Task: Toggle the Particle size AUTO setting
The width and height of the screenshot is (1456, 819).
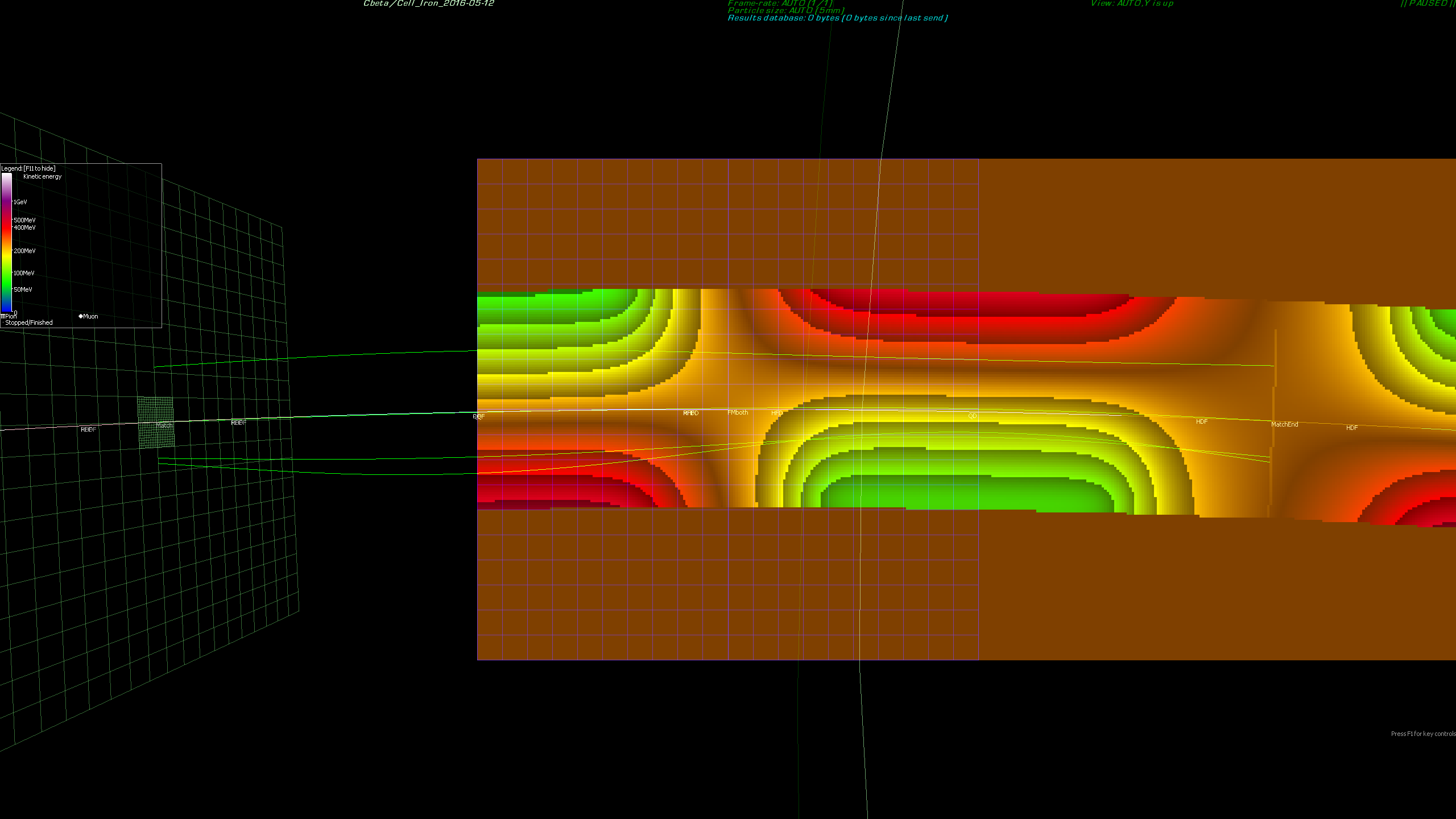Action: pyautogui.click(x=786, y=10)
